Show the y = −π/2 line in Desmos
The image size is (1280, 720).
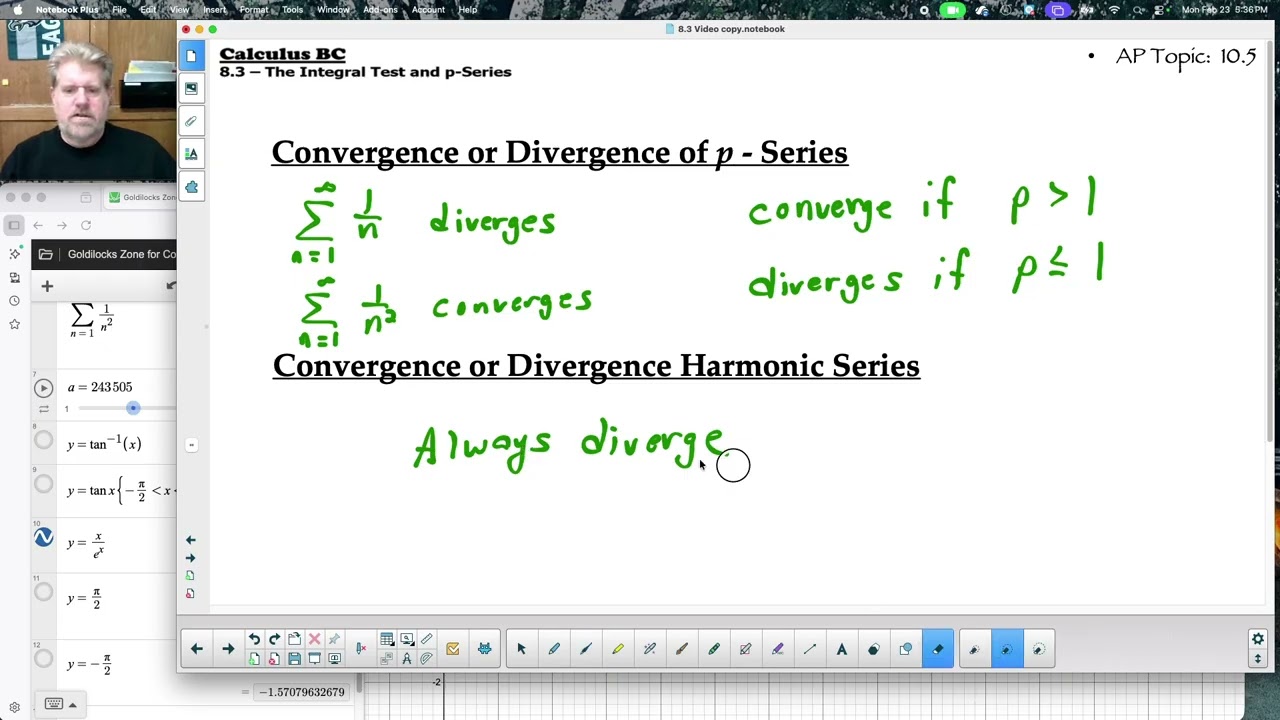[x=43, y=659]
